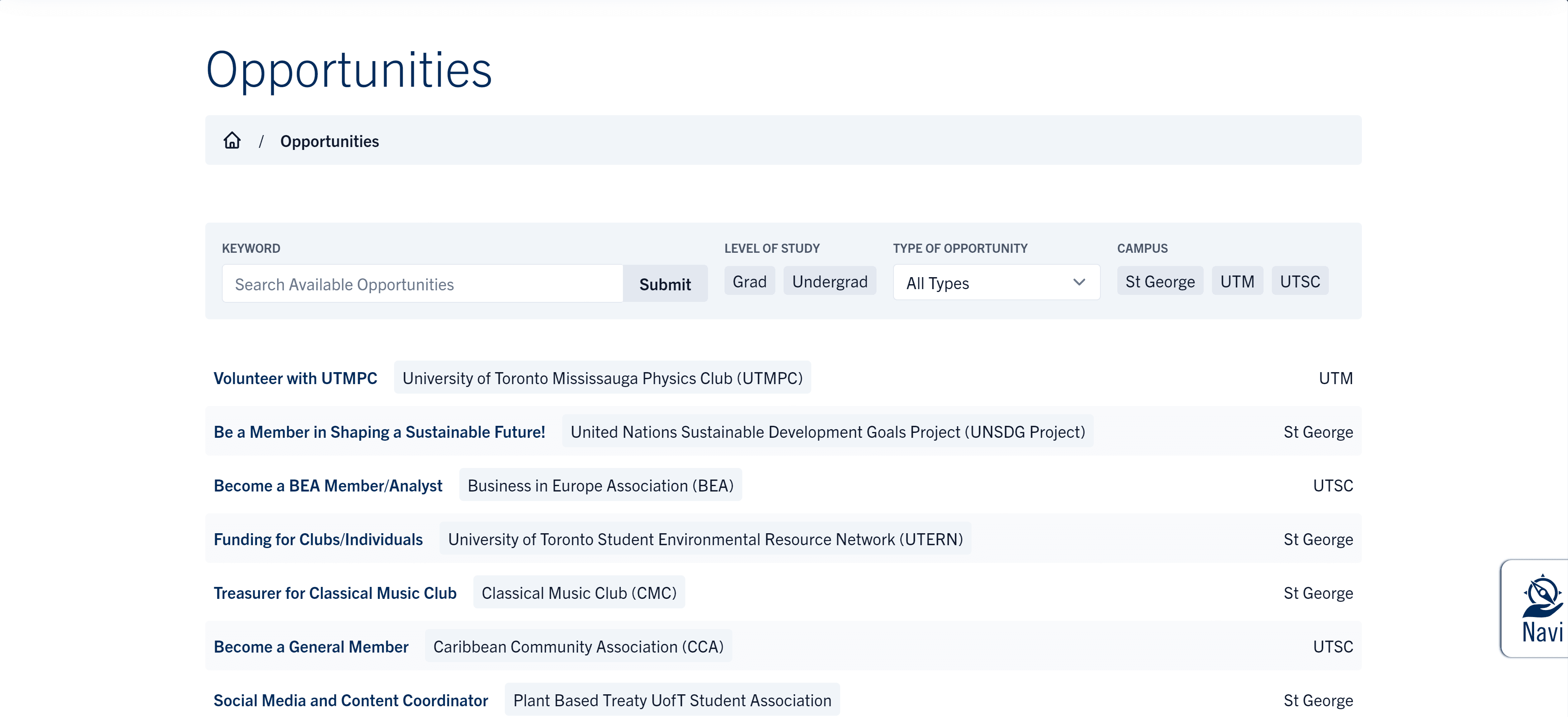Focus the Search Available Opportunities field

(422, 284)
